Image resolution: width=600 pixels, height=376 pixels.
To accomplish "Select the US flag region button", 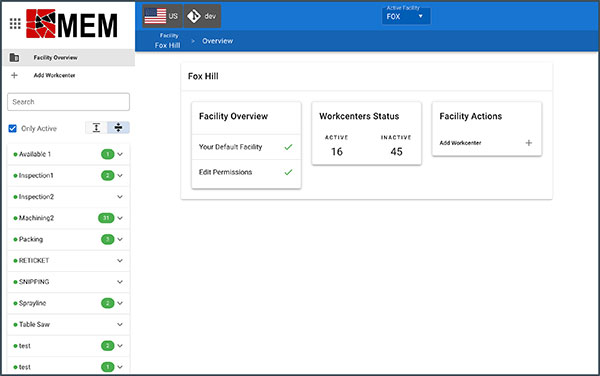I will (x=162, y=16).
